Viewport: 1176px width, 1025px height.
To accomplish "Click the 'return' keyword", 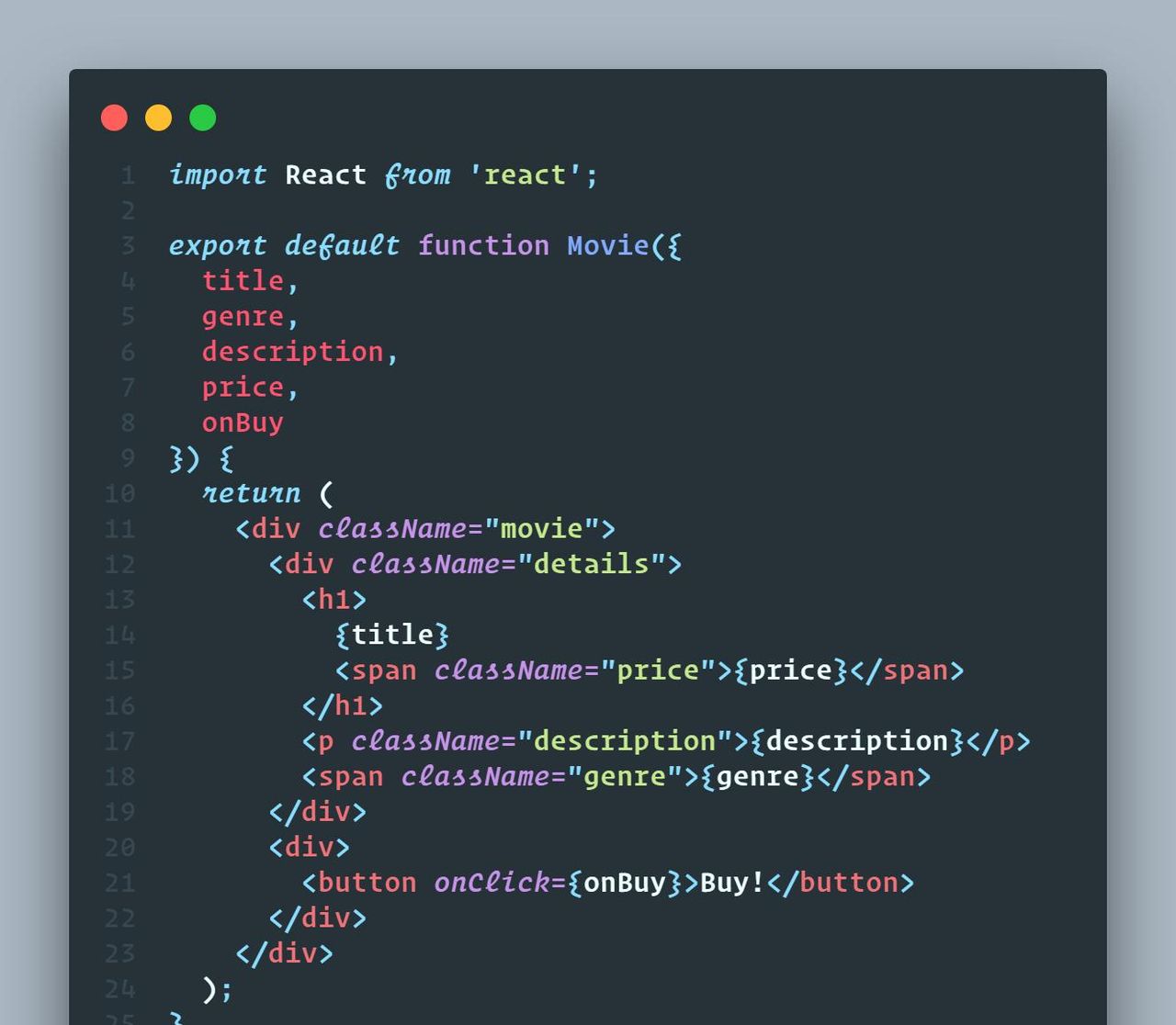I will tap(251, 493).
